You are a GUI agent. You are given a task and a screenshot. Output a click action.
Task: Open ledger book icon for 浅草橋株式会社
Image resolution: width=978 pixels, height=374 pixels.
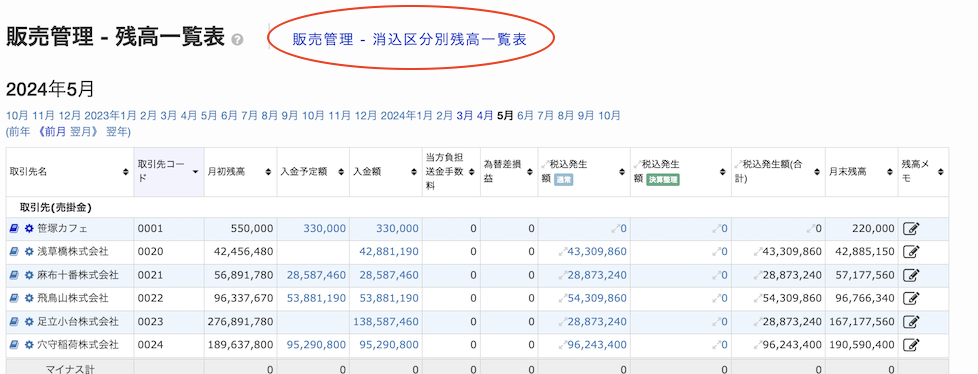[x=14, y=252]
